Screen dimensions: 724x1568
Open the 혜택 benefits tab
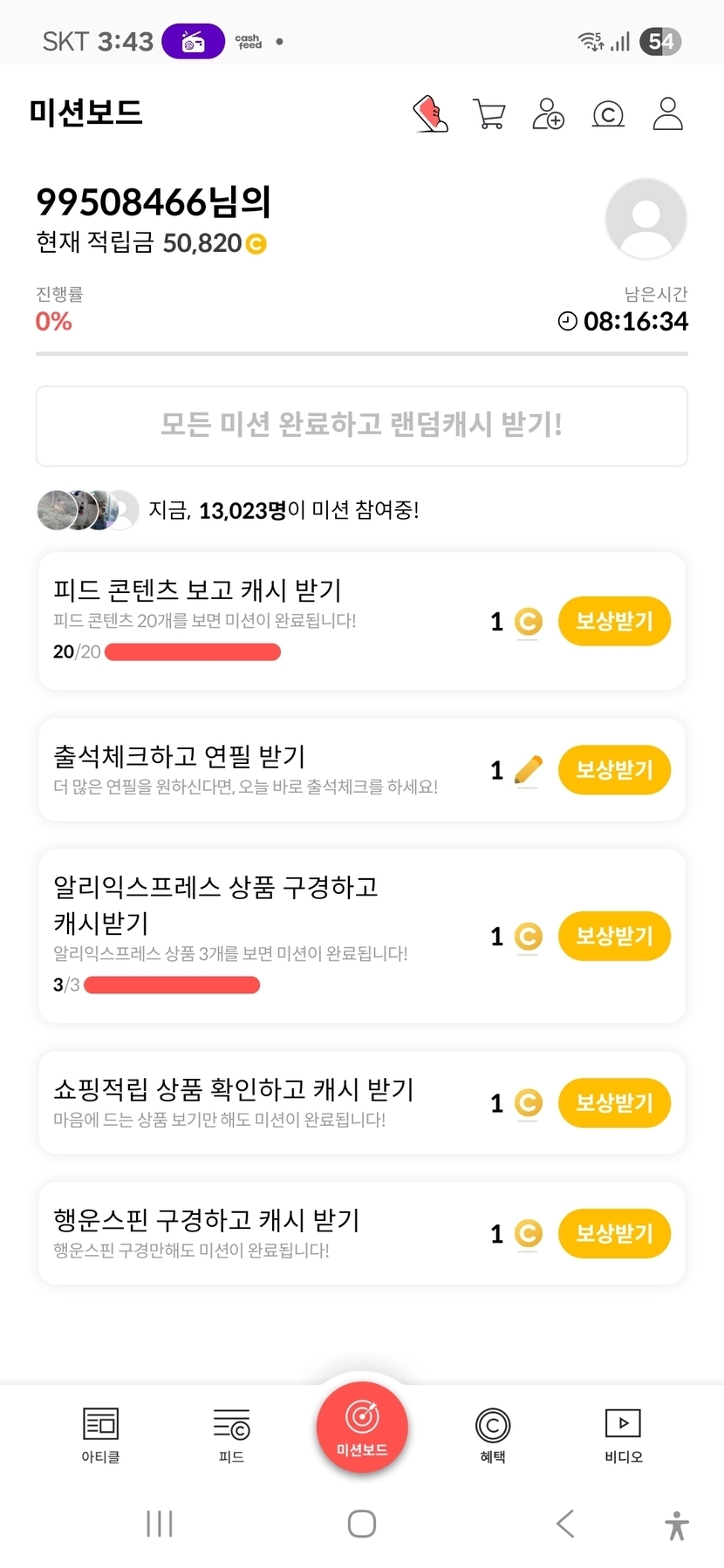tap(493, 1435)
